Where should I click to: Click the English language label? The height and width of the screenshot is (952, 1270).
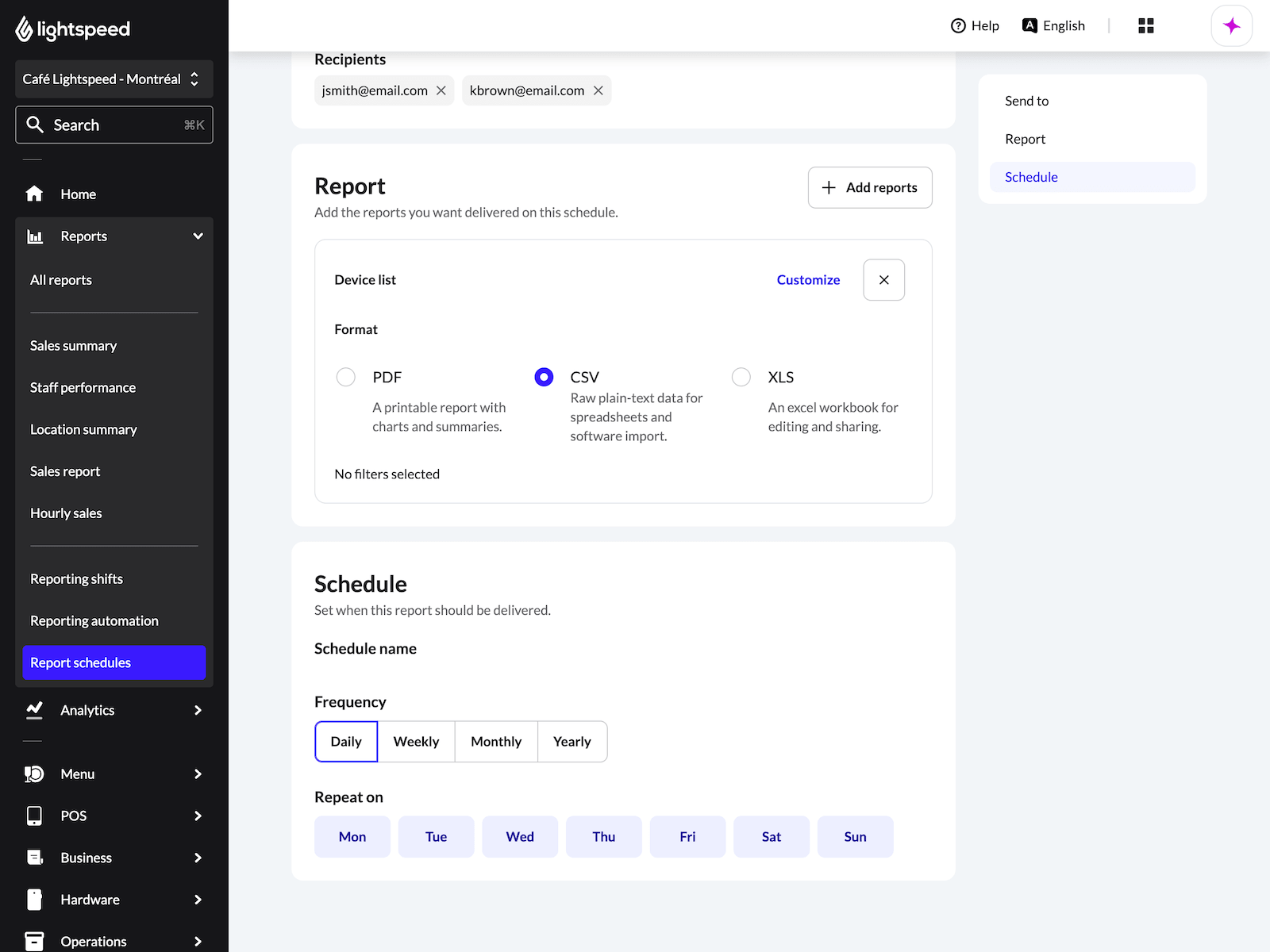click(x=1064, y=25)
